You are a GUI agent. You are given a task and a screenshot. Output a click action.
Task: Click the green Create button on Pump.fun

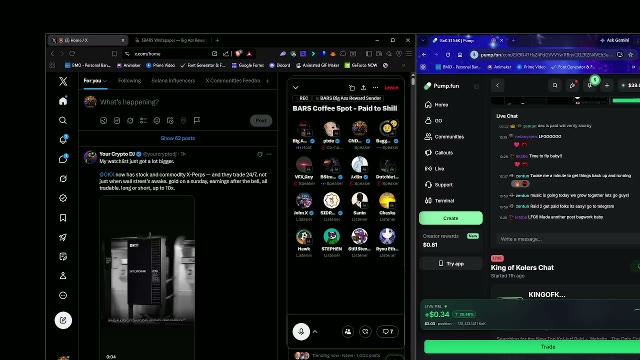click(451, 218)
